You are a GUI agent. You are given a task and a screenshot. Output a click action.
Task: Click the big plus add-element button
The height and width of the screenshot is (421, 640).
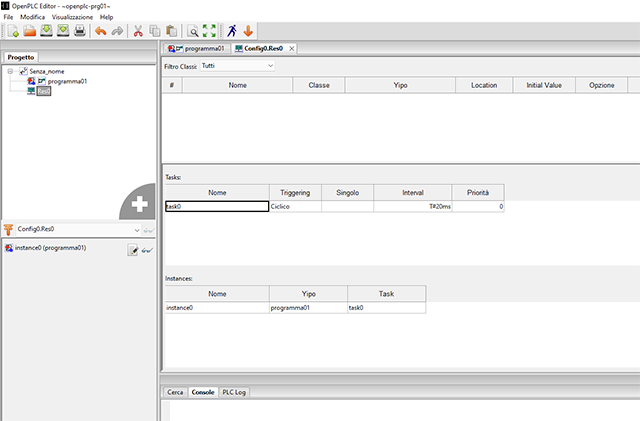tap(139, 203)
